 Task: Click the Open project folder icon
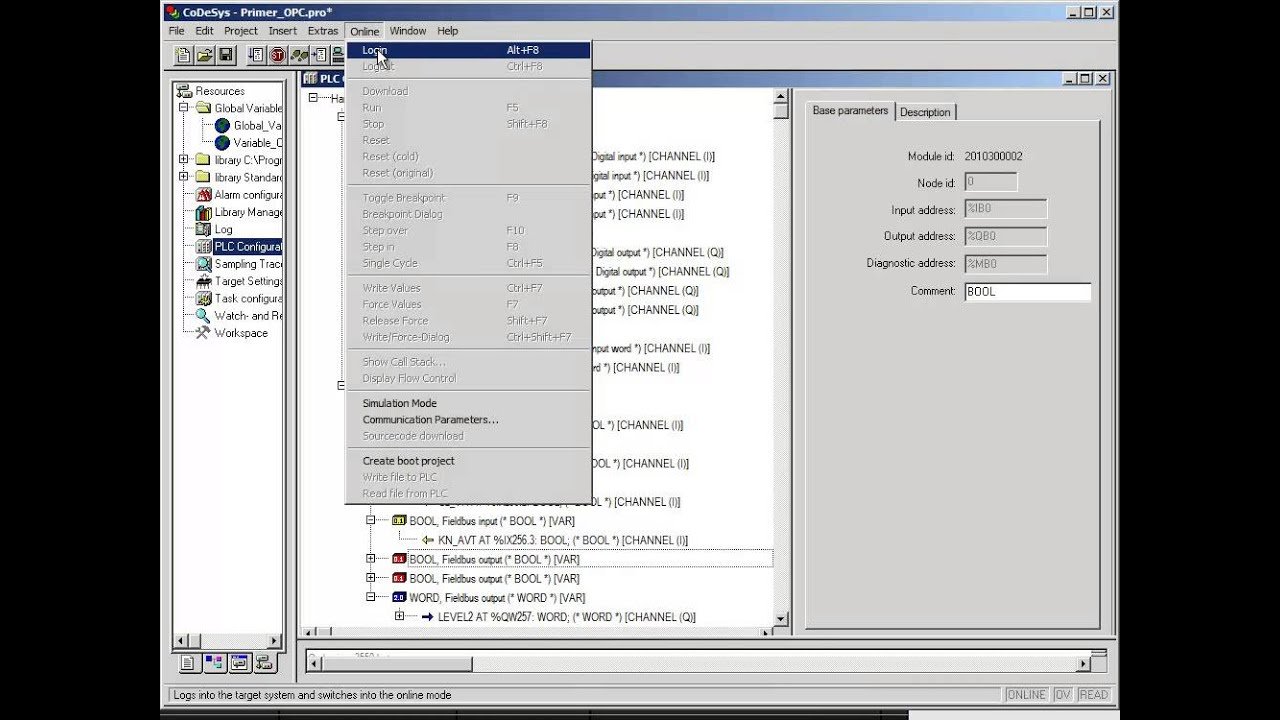[x=205, y=55]
